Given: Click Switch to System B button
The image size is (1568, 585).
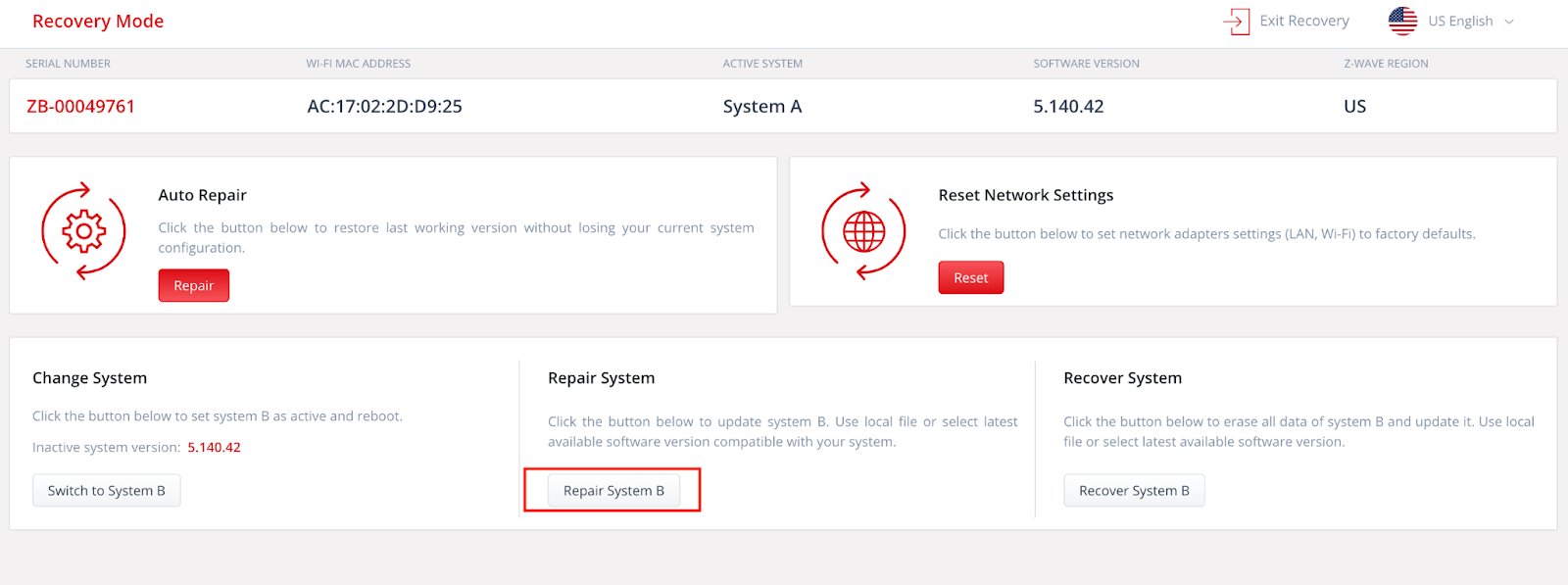Looking at the screenshot, I should [107, 490].
